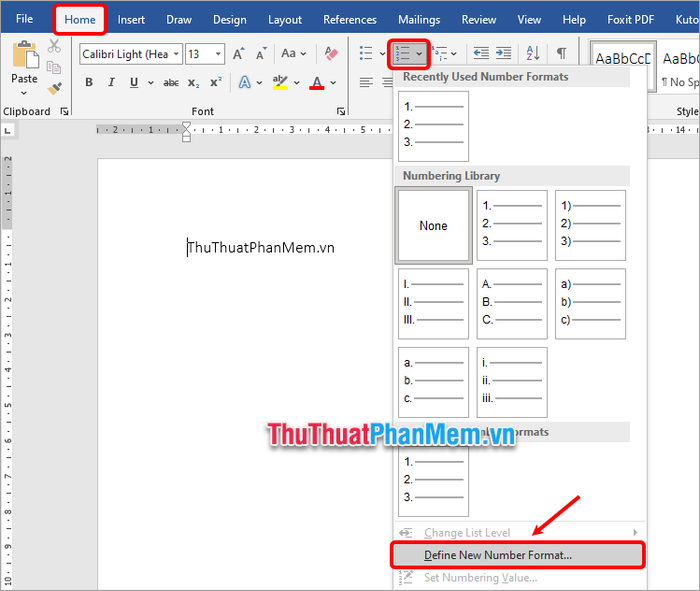Decrease paragraph indent
This screenshot has width=700, height=591.
coord(481,54)
